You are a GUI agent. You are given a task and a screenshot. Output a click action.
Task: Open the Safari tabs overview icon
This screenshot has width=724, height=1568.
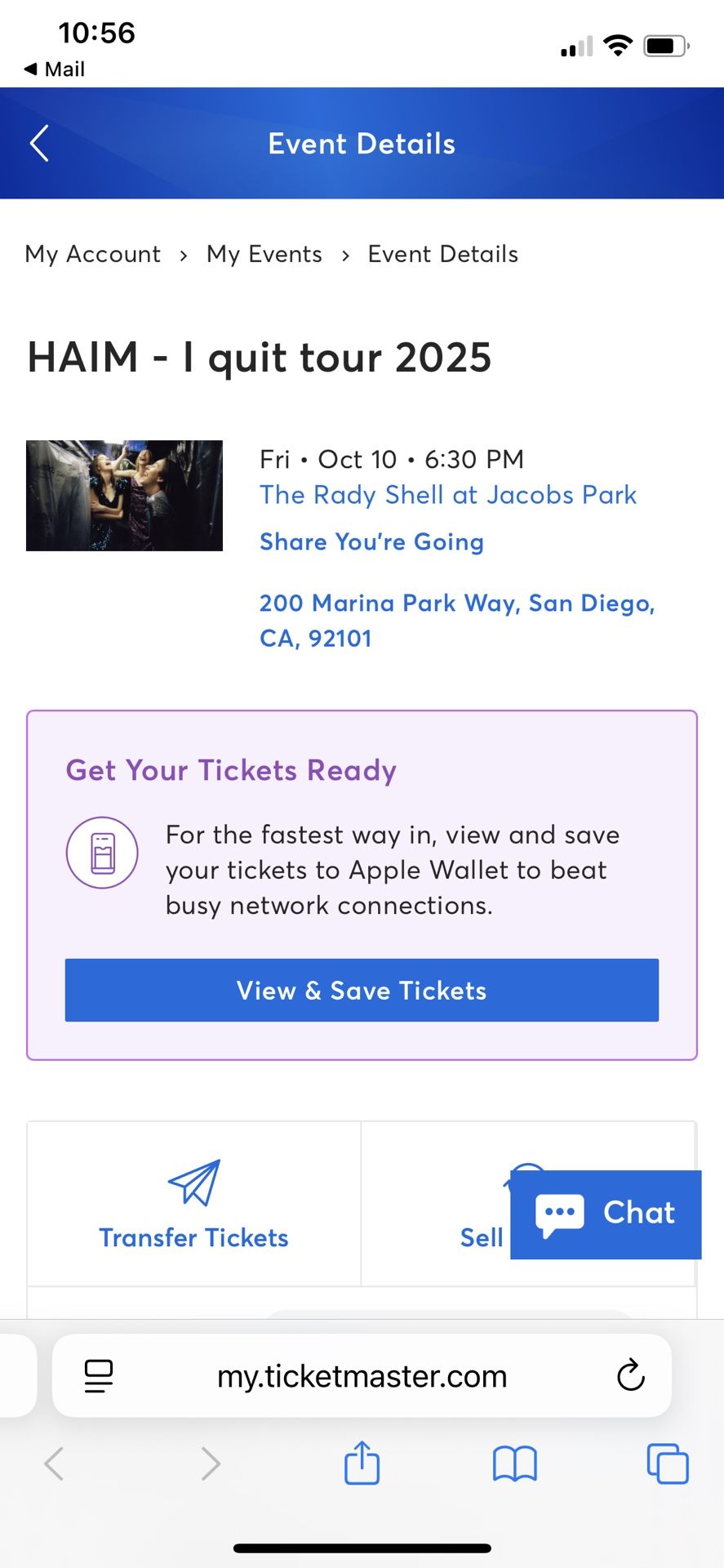[667, 1463]
